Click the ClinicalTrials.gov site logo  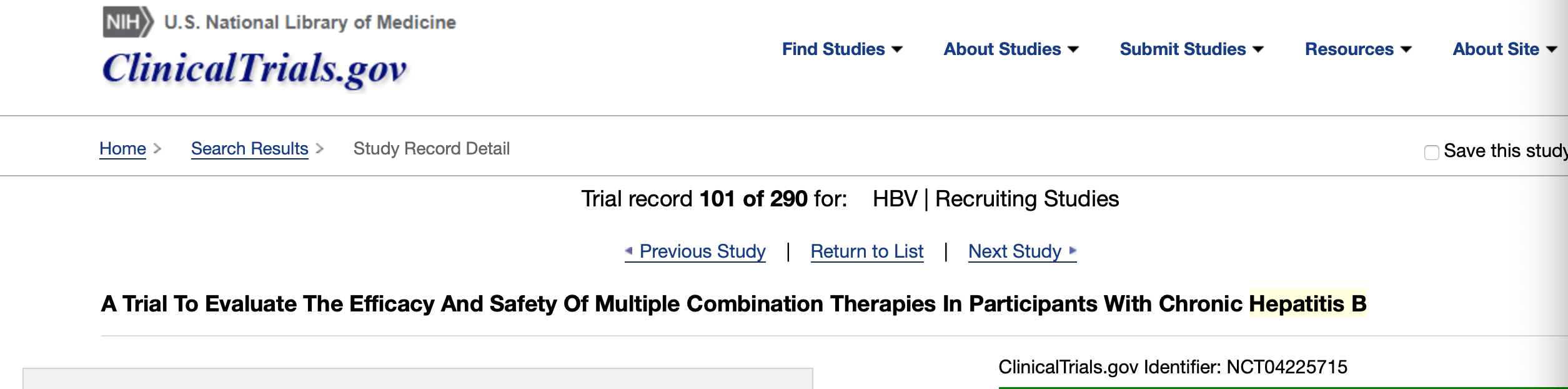[x=254, y=69]
